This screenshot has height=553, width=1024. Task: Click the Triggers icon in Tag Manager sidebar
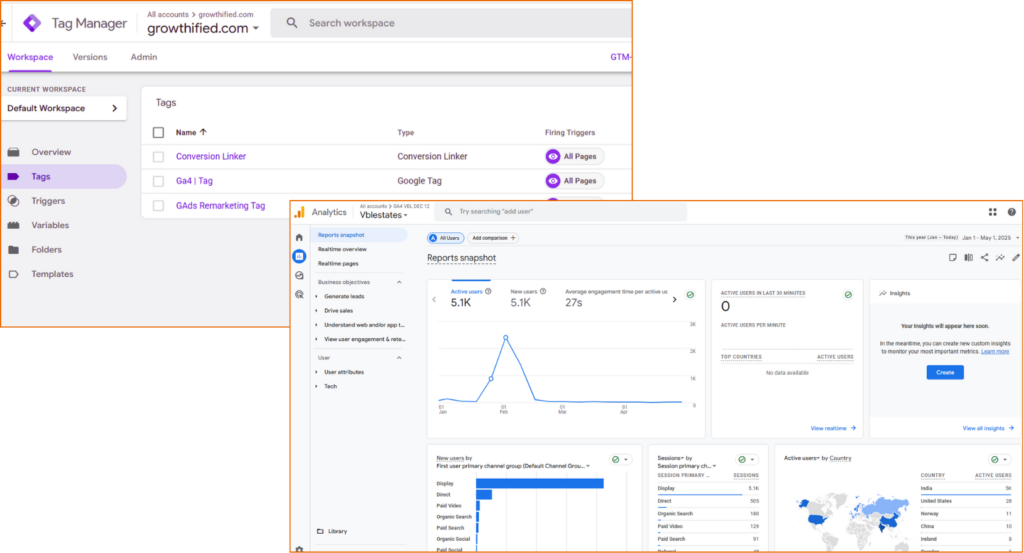(13, 201)
